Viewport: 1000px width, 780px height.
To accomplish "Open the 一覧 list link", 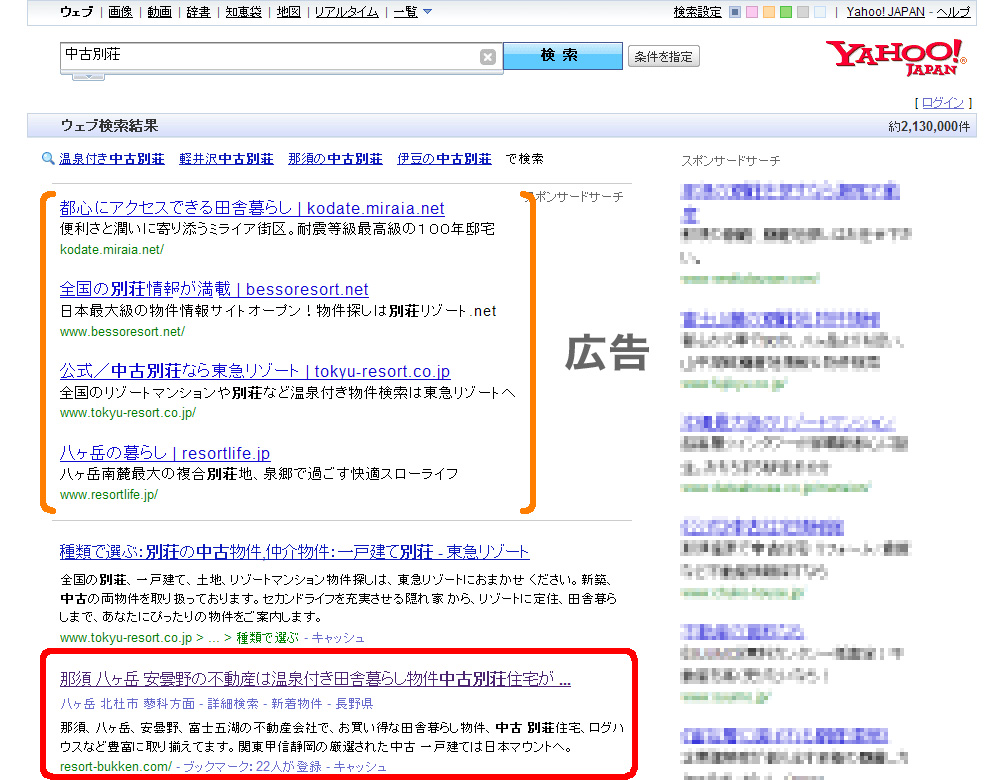I will 406,11.
